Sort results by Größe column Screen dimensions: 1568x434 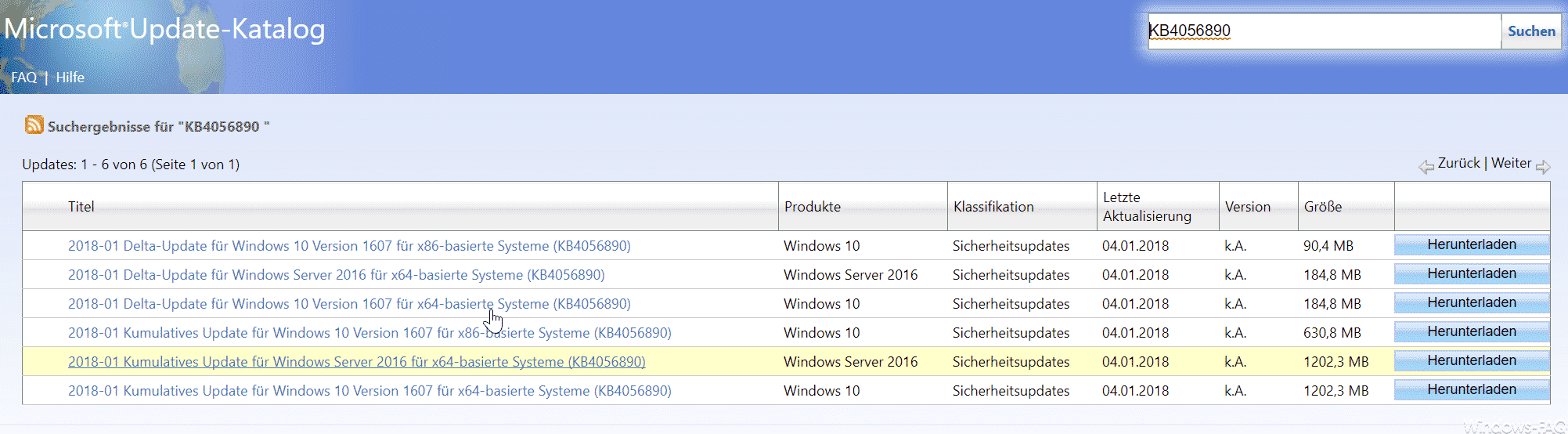[1323, 207]
